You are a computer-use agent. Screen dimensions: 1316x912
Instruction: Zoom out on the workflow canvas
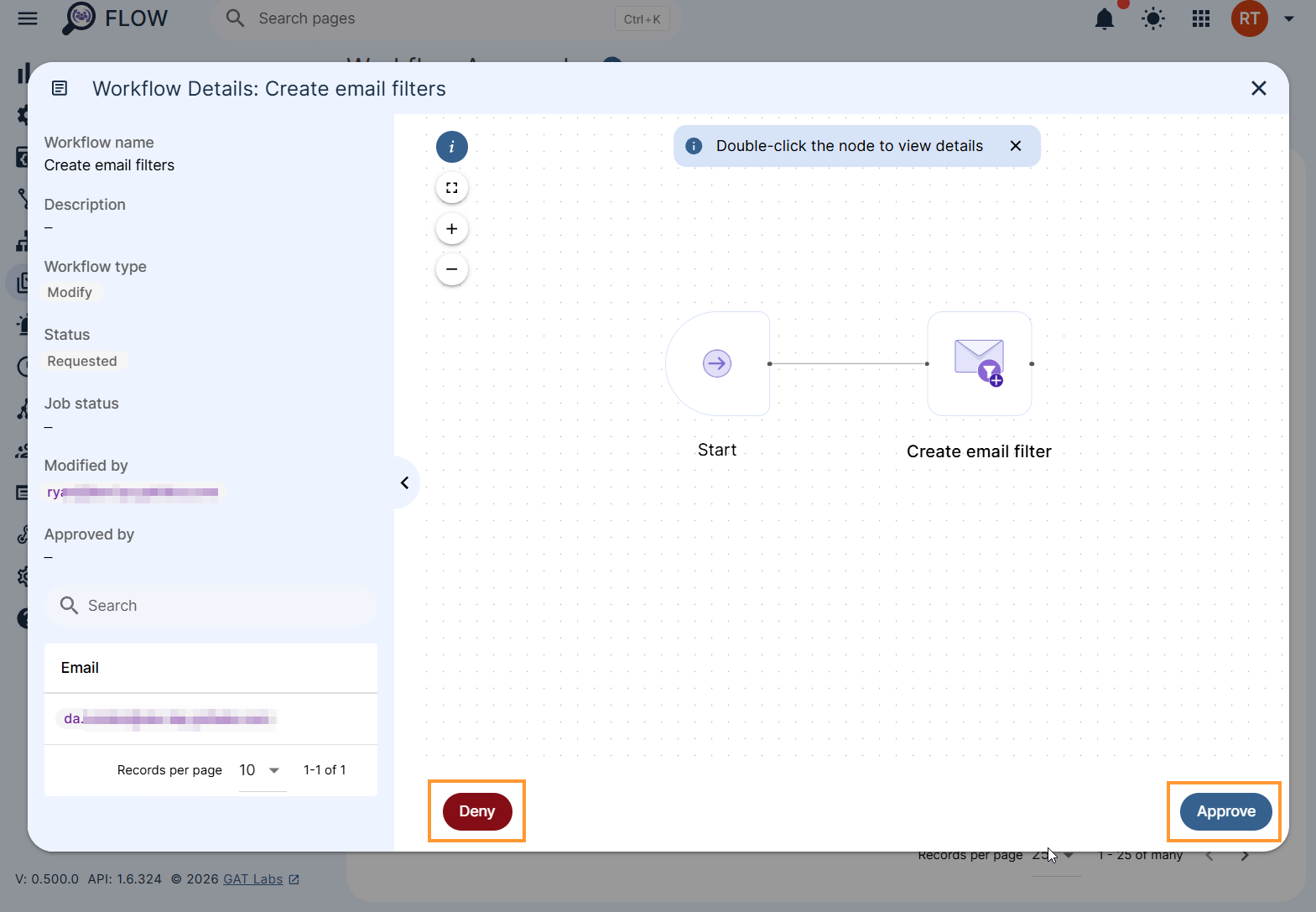coord(452,269)
